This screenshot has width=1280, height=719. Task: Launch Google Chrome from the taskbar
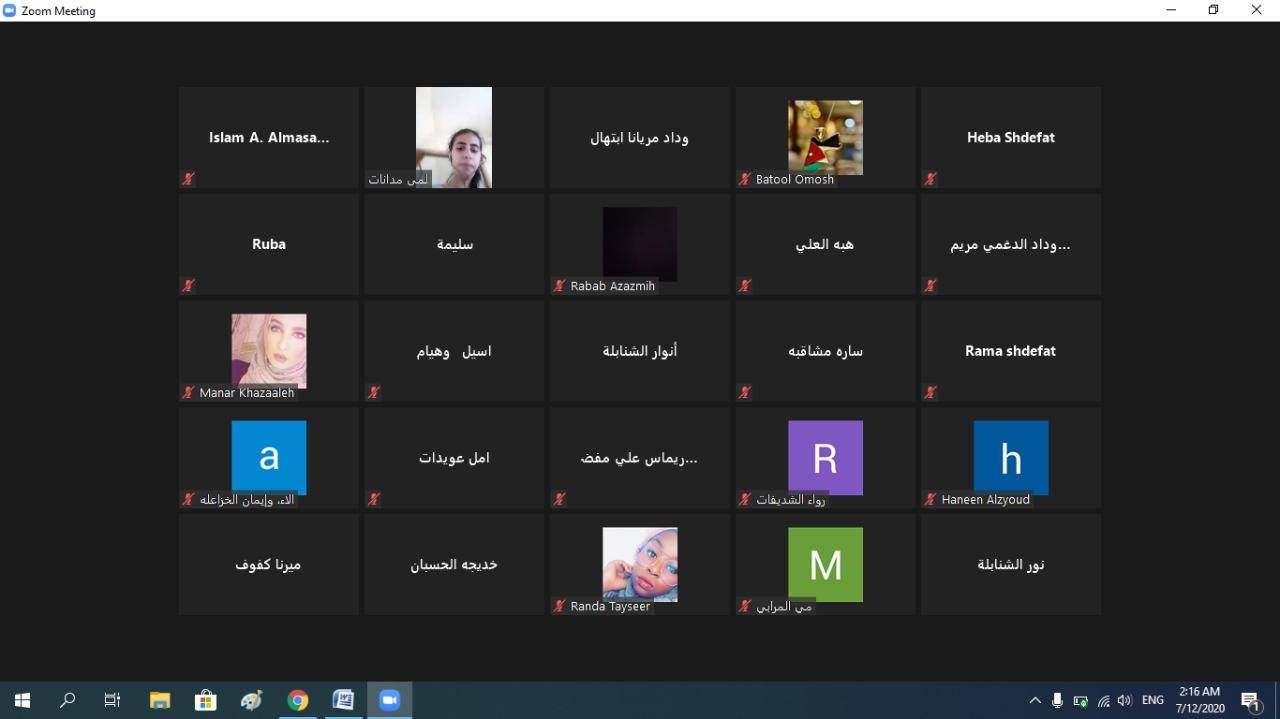pos(297,700)
